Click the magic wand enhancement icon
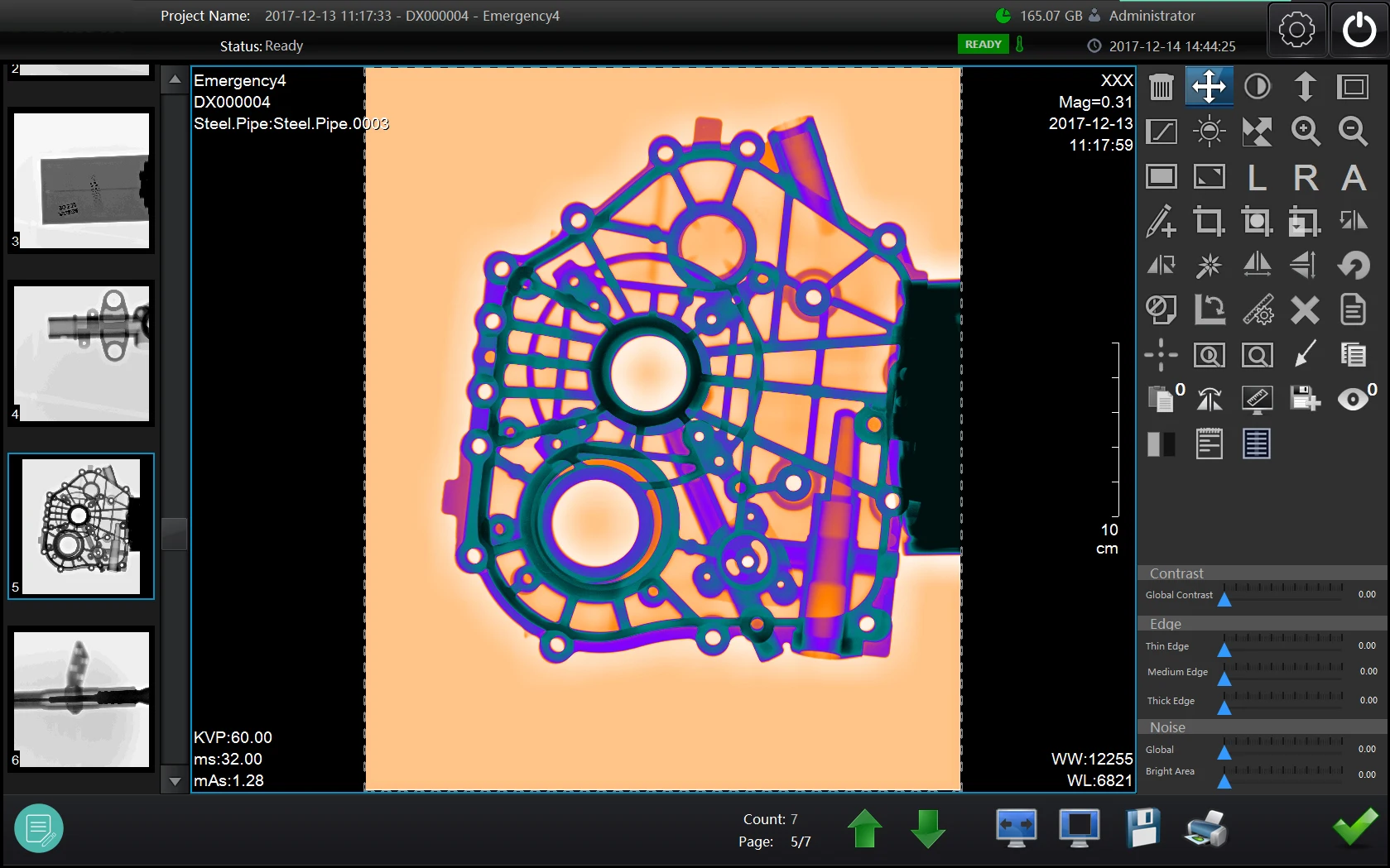Image resolution: width=1390 pixels, height=868 pixels. (x=1209, y=266)
